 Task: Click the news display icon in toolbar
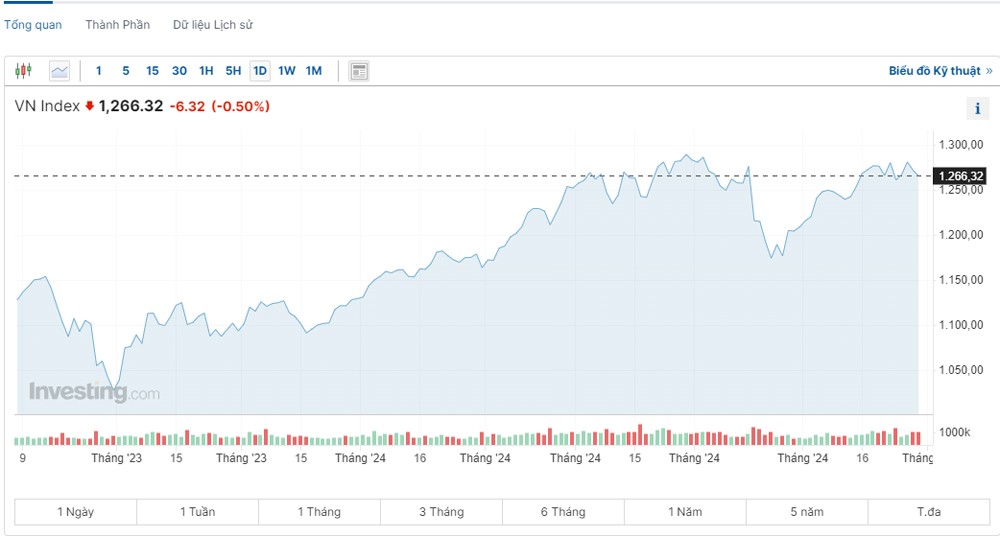pos(360,71)
